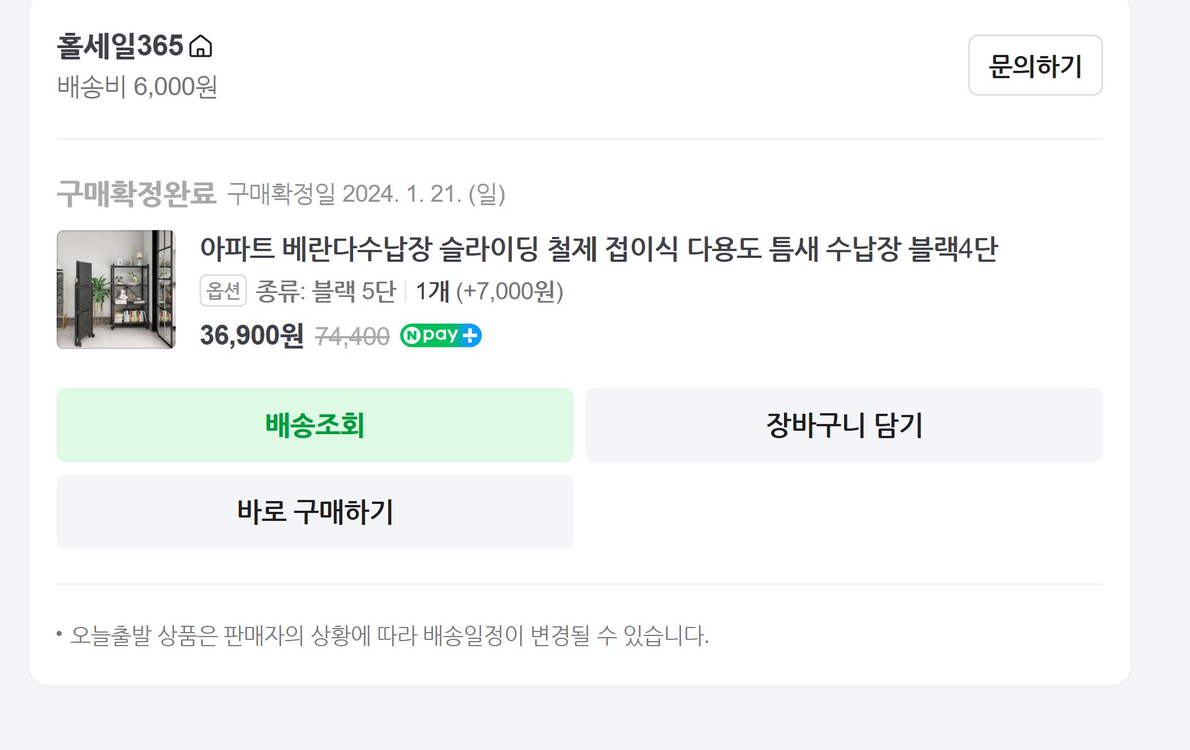The height and width of the screenshot is (750, 1190).
Task: Select the Npay payment icon
Action: point(440,335)
